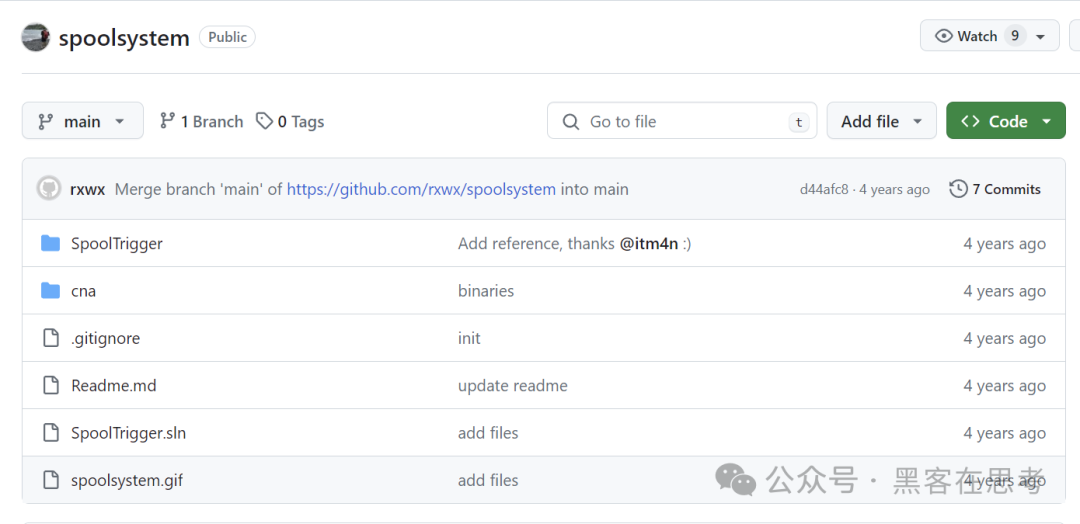Focus the Go to file search field
This screenshot has height=524, width=1080.
pyautogui.click(x=682, y=121)
